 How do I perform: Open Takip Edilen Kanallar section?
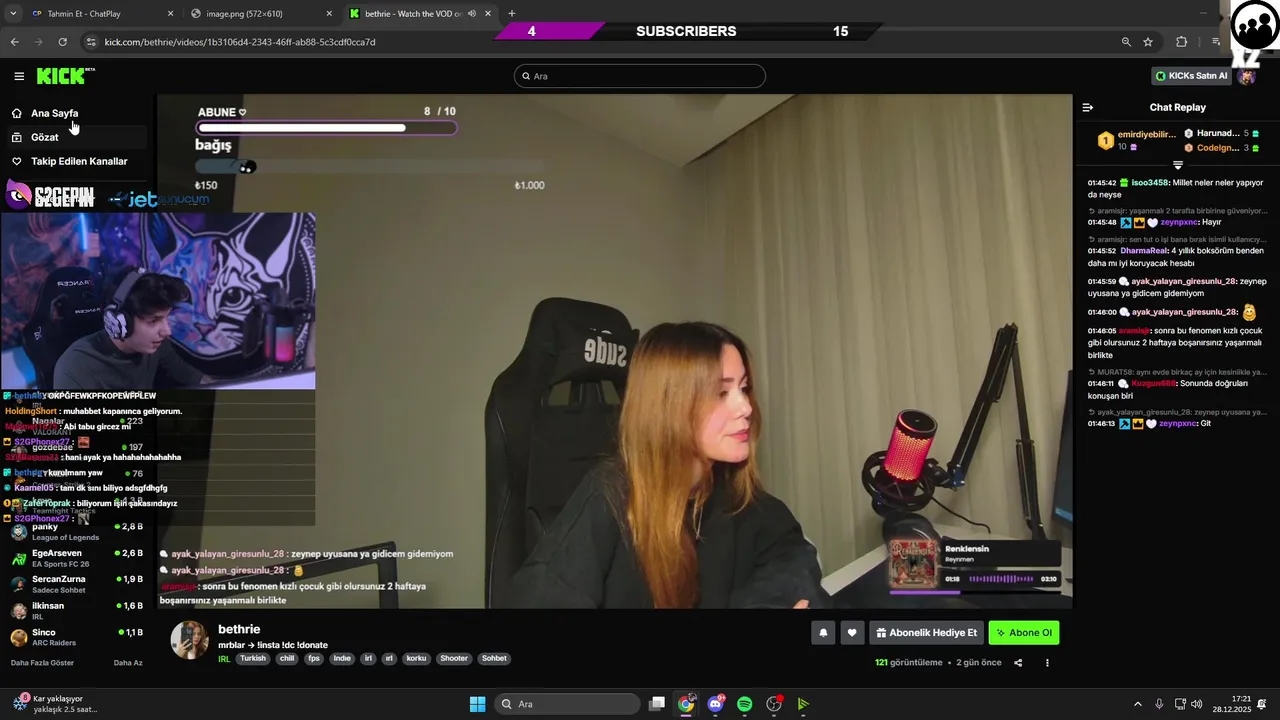coord(79,161)
